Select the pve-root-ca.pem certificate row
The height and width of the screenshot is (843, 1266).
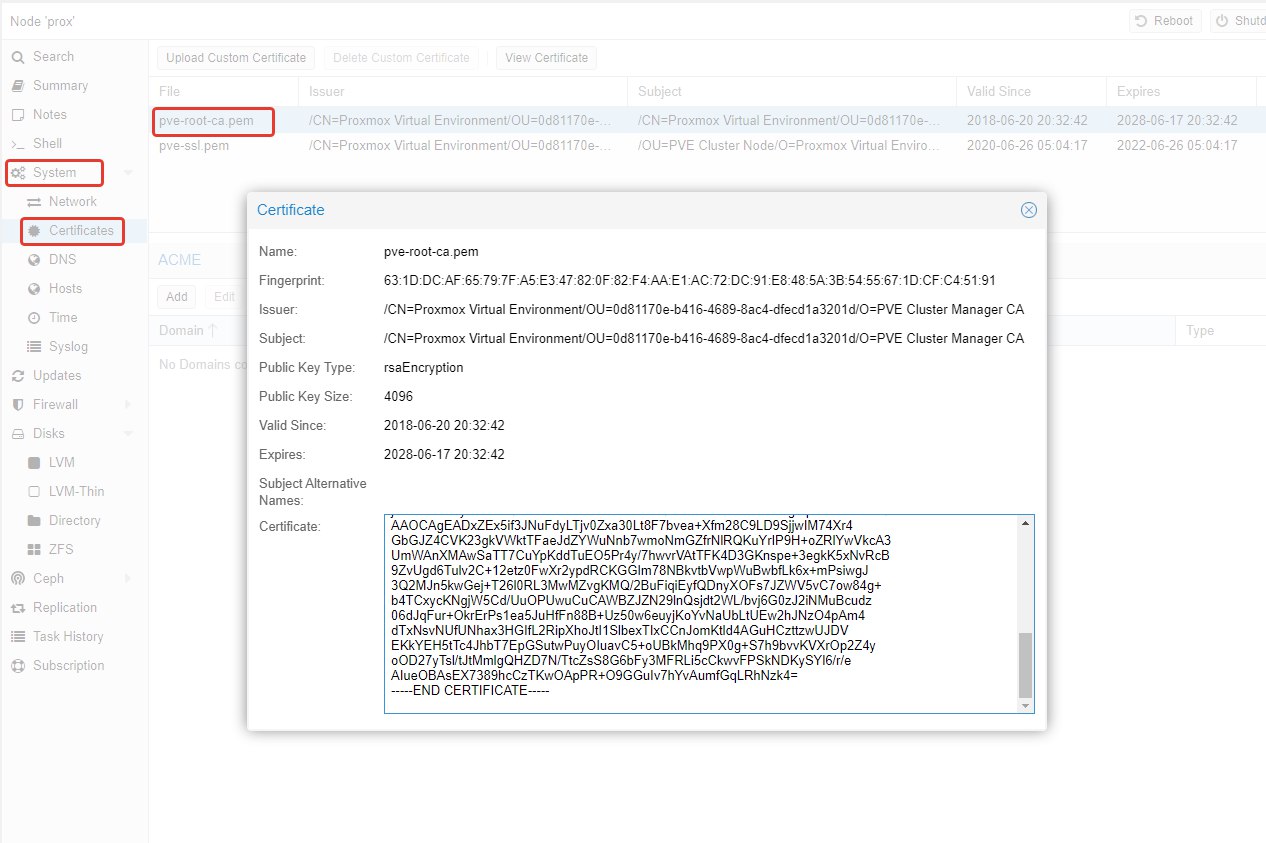(707, 120)
